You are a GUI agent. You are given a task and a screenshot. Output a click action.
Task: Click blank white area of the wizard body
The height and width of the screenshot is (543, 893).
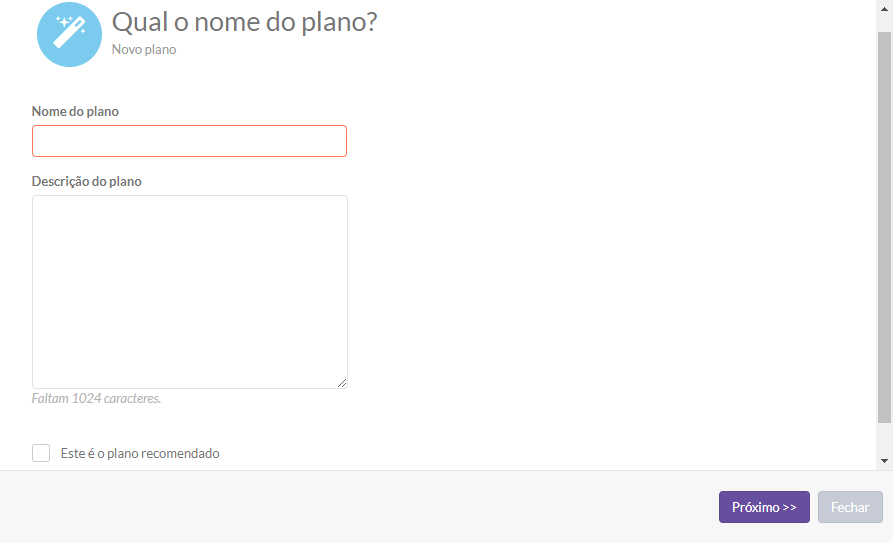click(598, 256)
